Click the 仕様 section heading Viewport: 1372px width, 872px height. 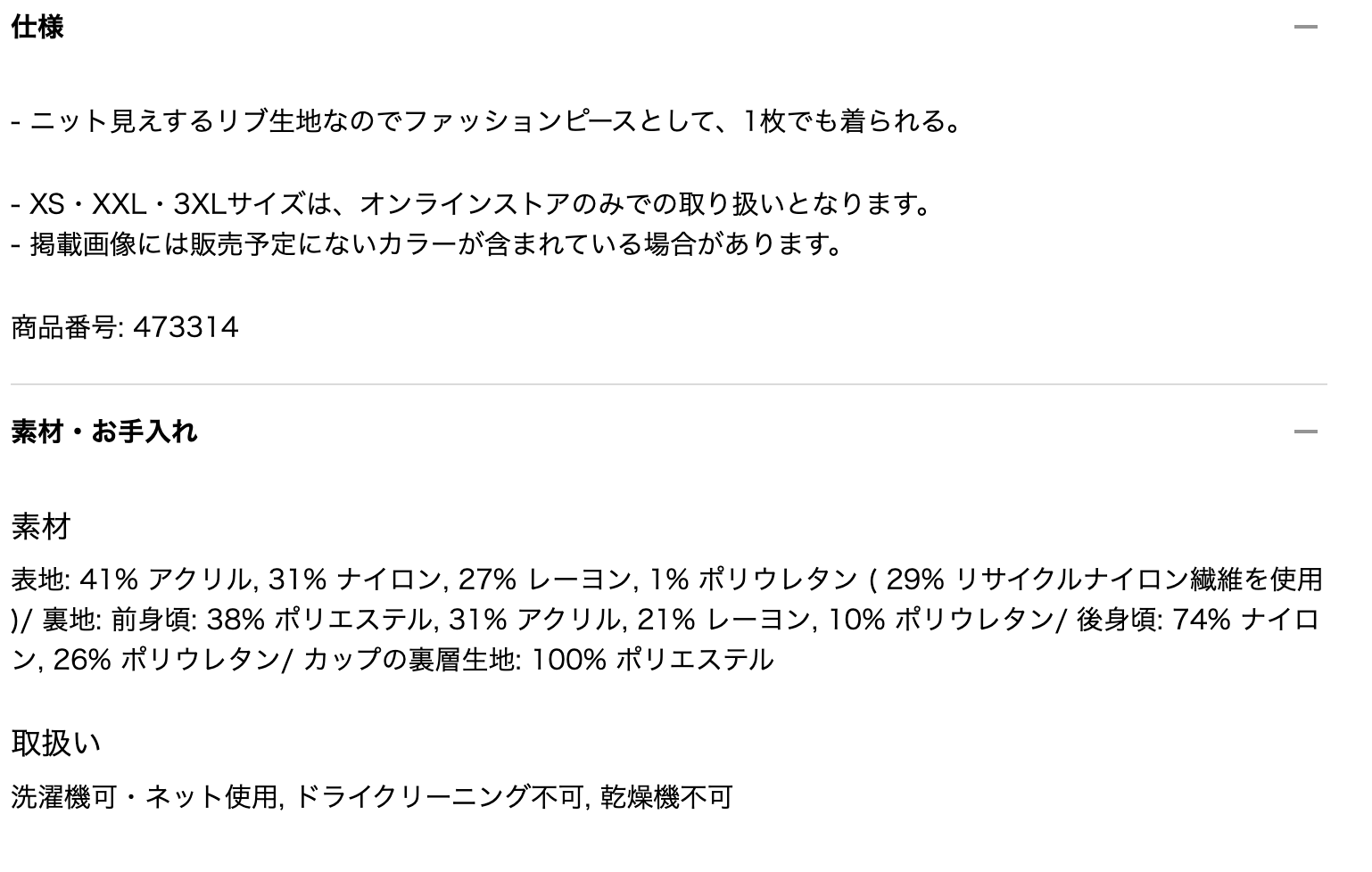click(37, 28)
